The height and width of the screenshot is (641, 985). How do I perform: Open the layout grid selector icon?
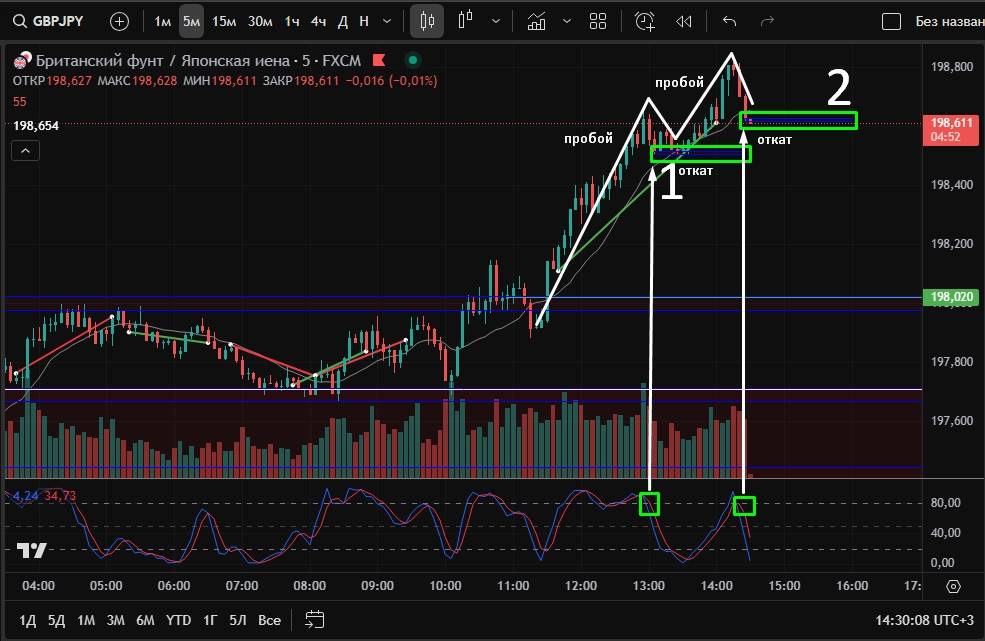(x=598, y=21)
